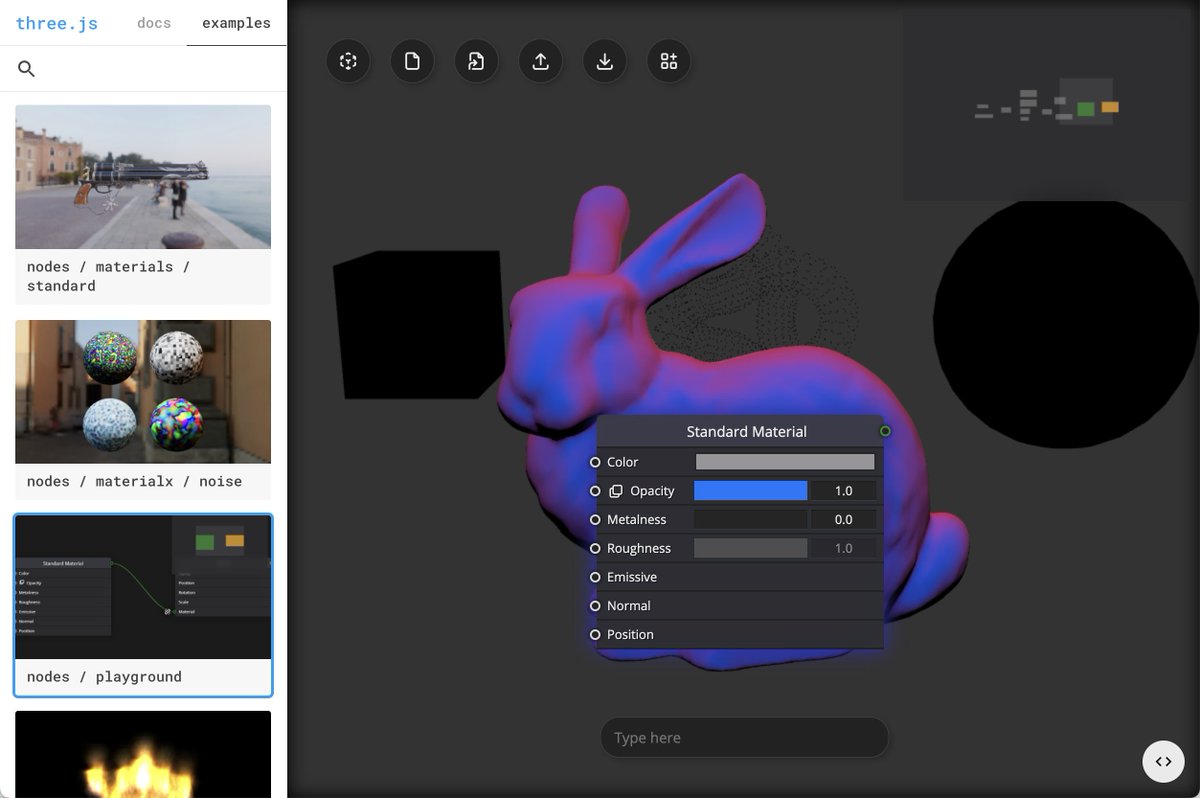
Task: Click the Roughness input socket
Action: click(595, 548)
